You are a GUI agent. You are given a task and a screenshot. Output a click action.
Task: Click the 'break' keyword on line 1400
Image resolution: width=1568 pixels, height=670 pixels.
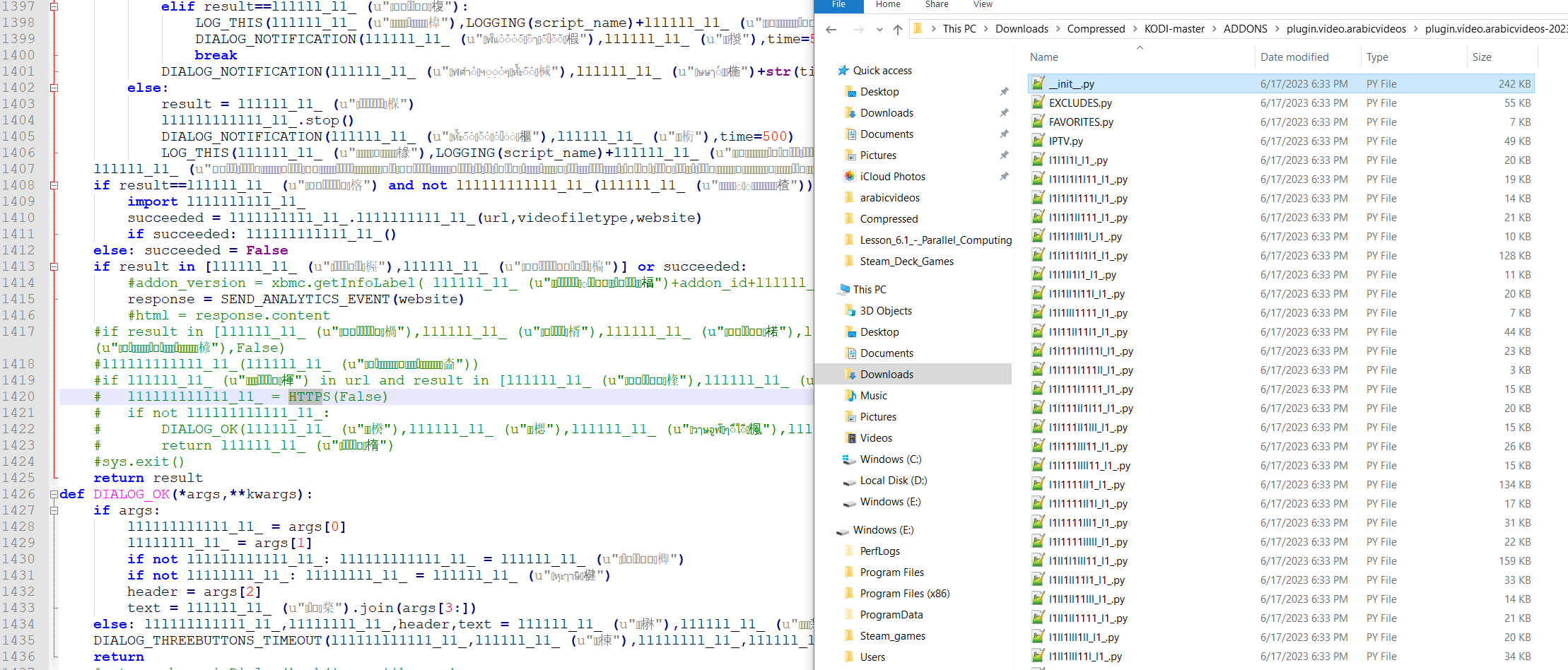tap(216, 55)
